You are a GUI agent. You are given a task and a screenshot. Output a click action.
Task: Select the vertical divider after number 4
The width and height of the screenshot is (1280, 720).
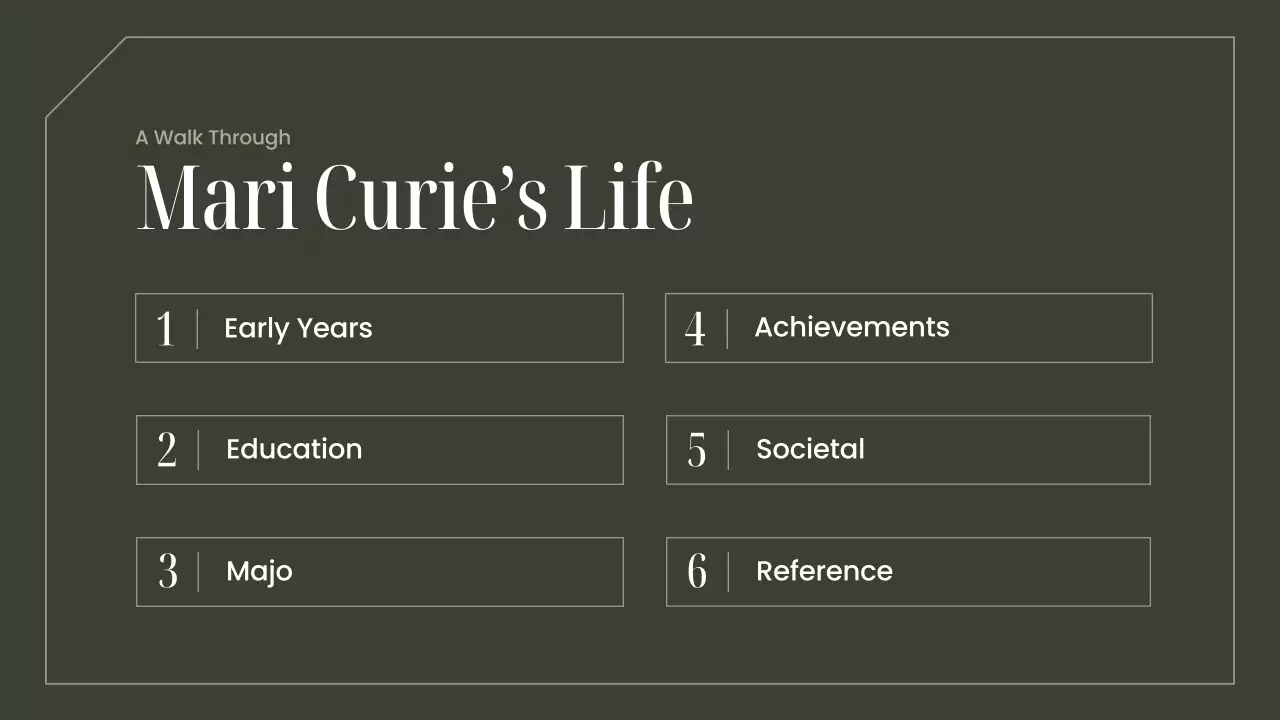[727, 329]
